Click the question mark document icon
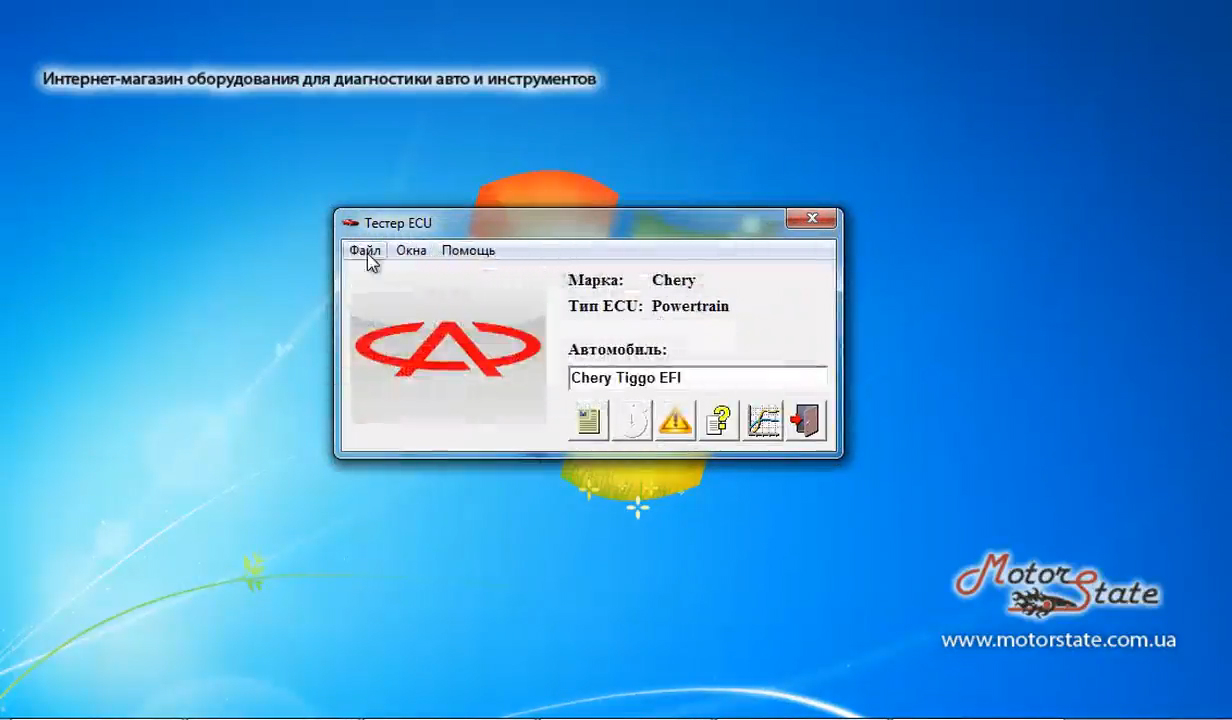 click(718, 420)
